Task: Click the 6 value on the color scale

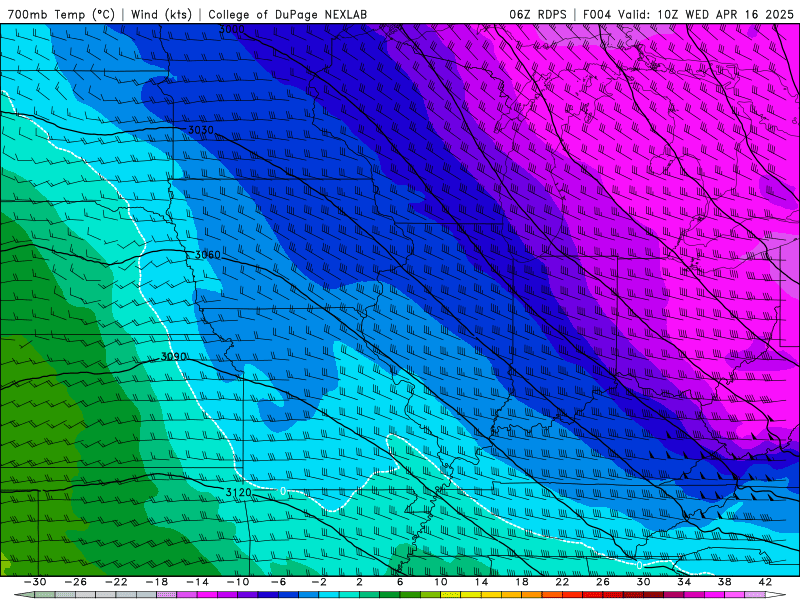Action: (x=400, y=582)
